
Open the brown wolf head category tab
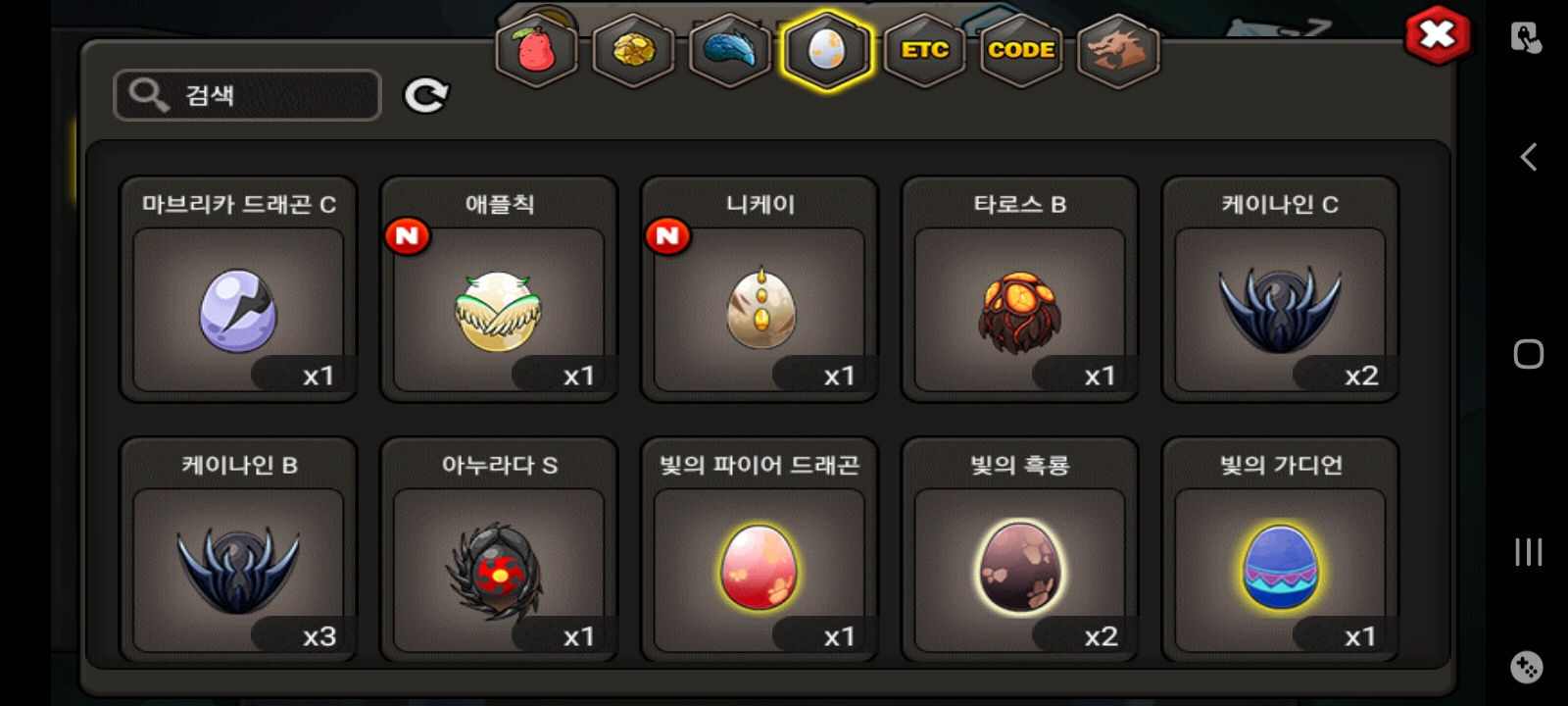click(x=1118, y=50)
